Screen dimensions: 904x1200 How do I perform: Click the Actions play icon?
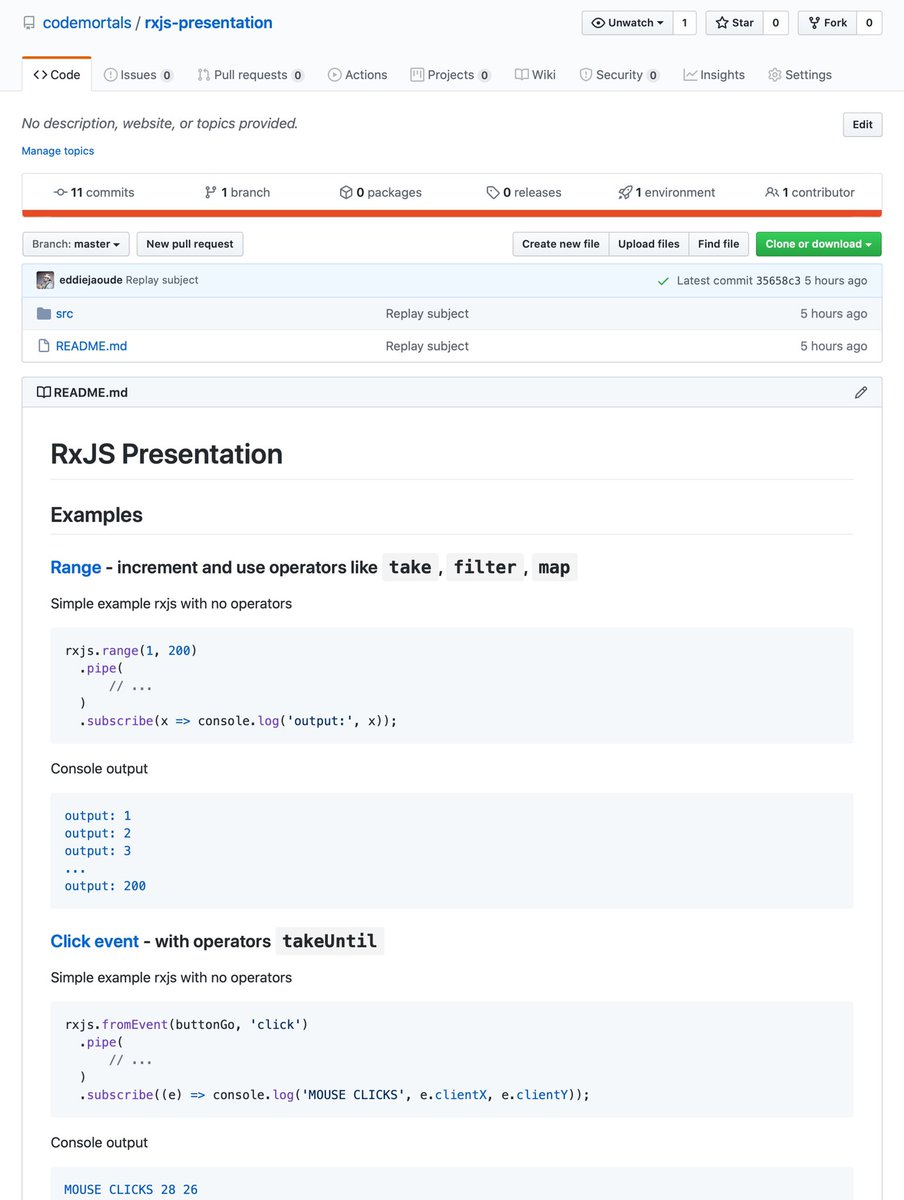click(334, 75)
